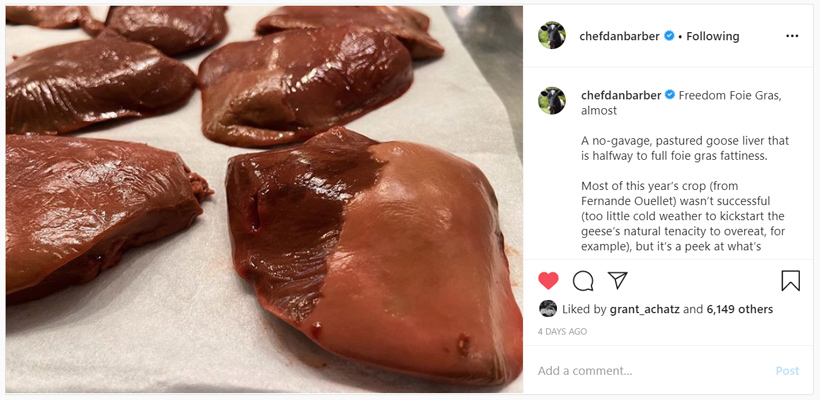Open comments with the speech bubble icon

(583, 281)
